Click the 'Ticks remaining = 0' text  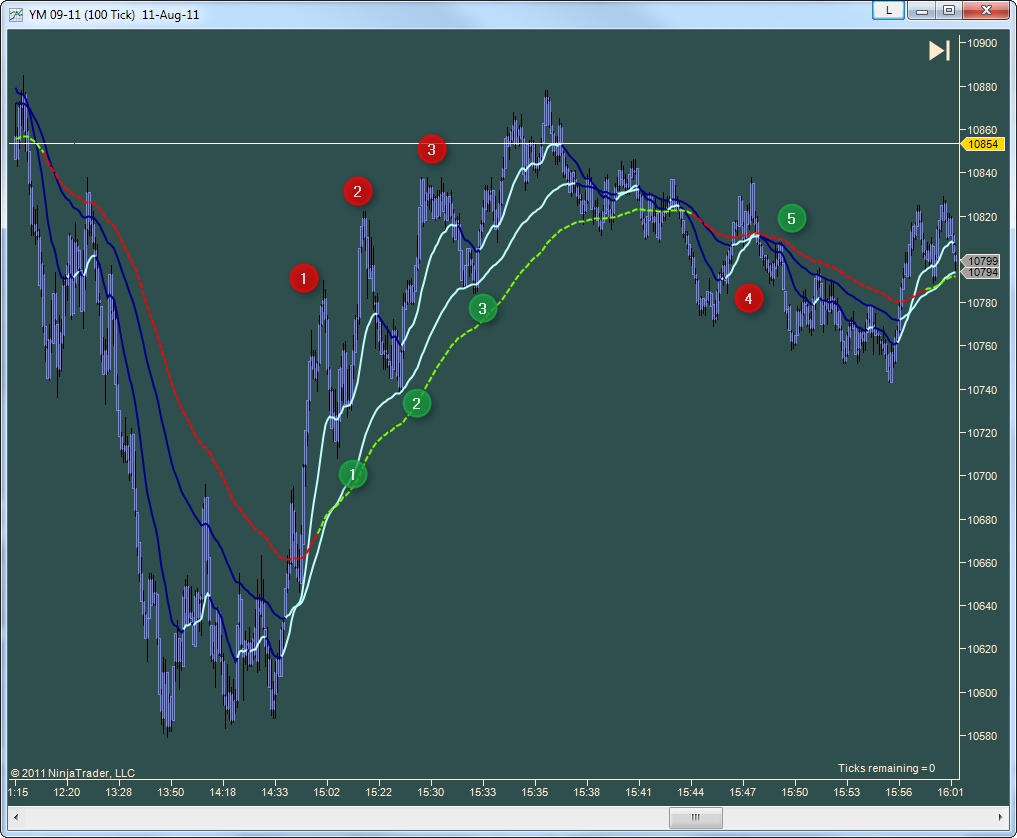click(x=886, y=768)
